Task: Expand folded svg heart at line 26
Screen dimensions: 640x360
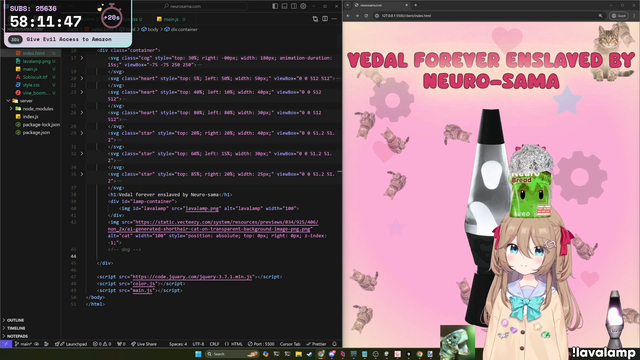Action: pos(82,112)
